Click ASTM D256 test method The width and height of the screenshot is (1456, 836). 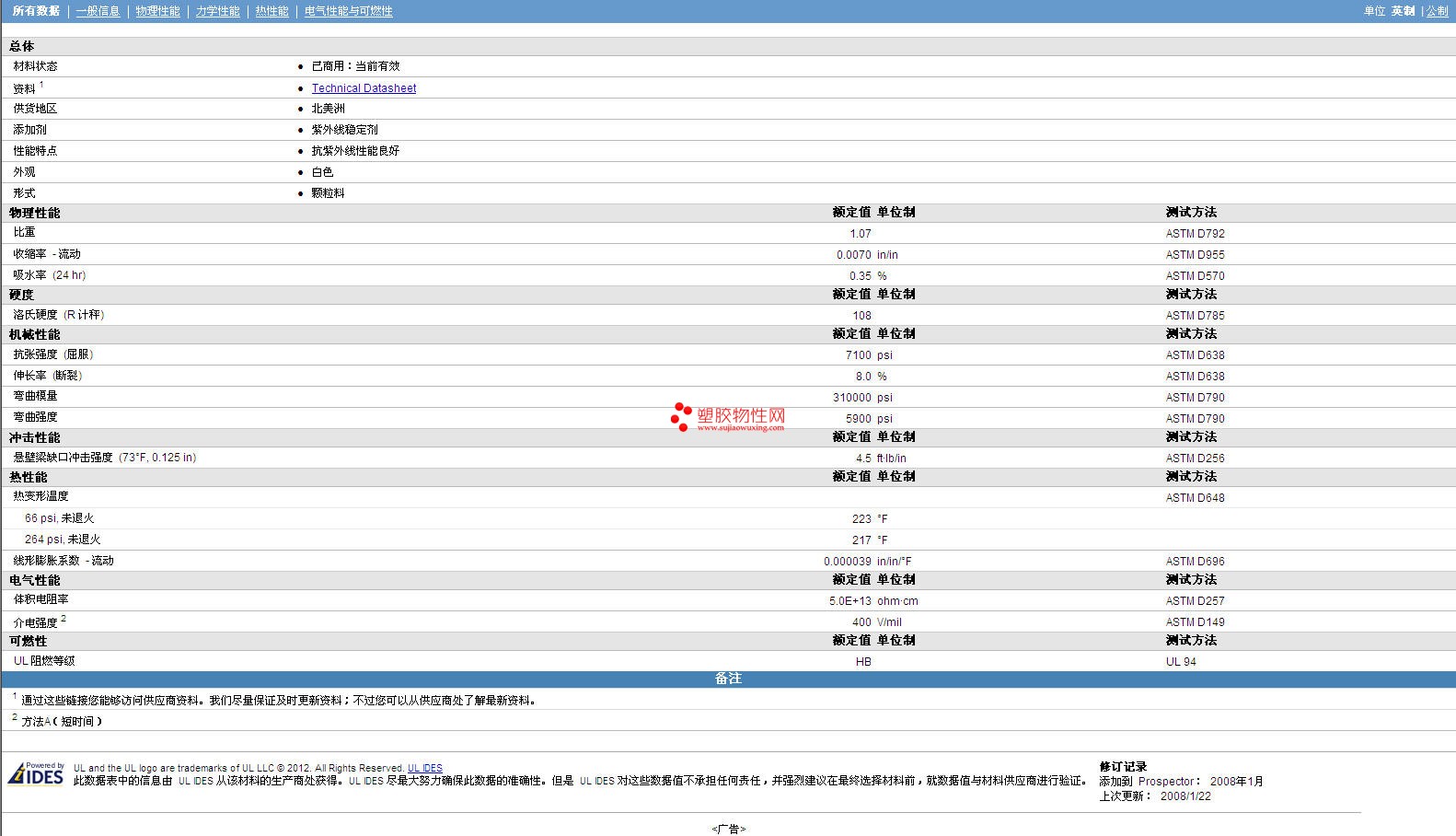tap(1195, 459)
